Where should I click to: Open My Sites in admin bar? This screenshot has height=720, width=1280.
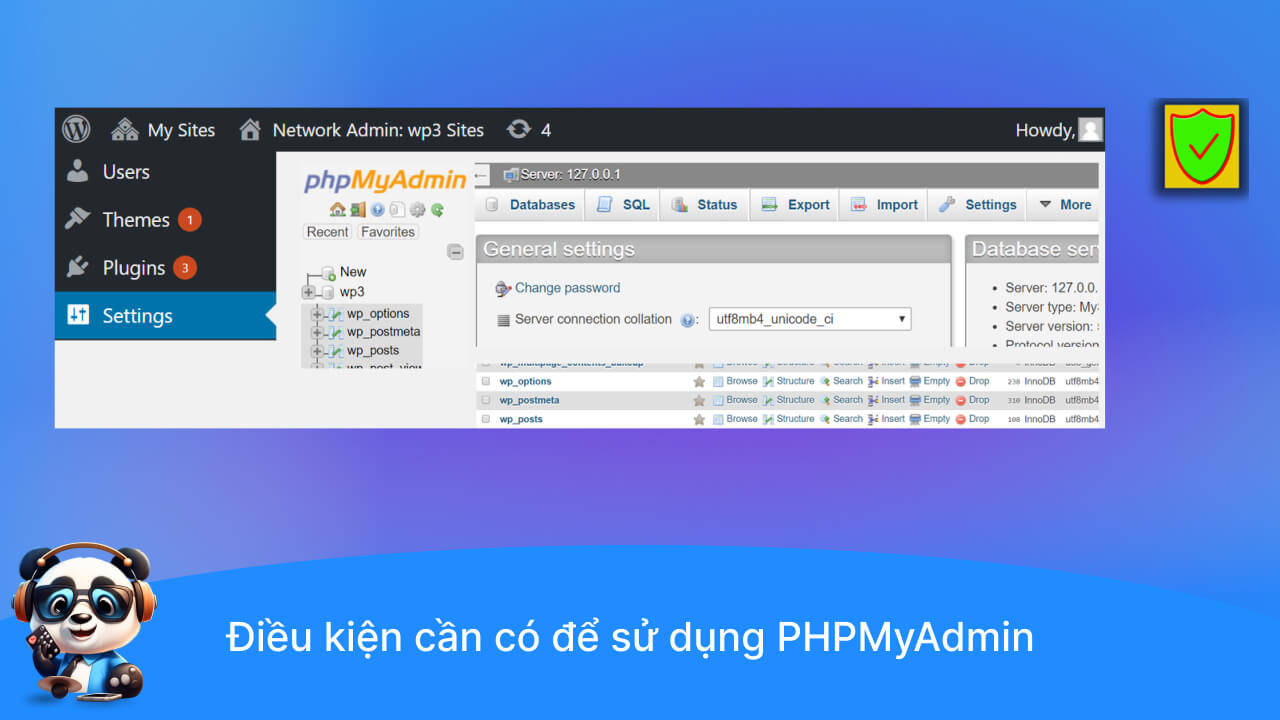coord(163,130)
